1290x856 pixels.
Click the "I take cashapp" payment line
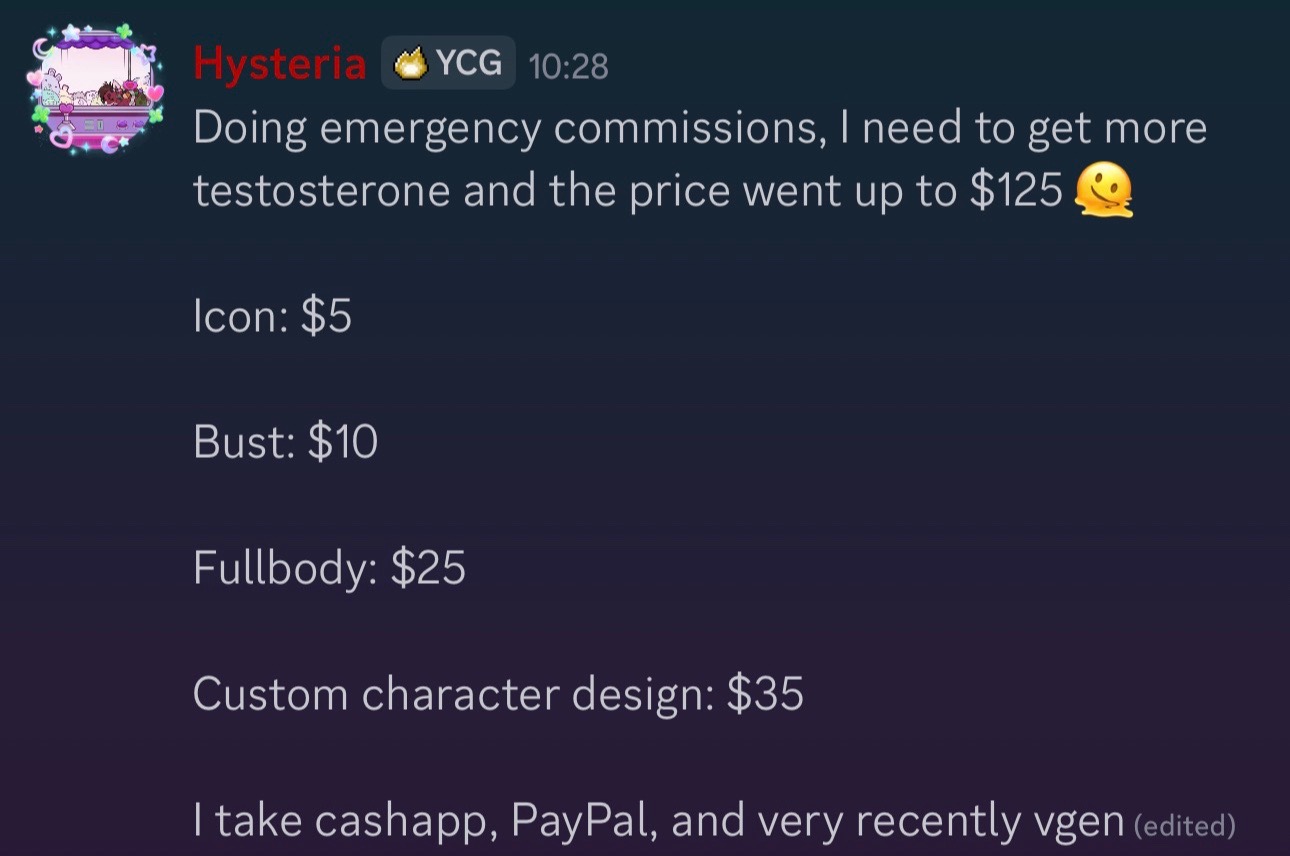coord(660,822)
